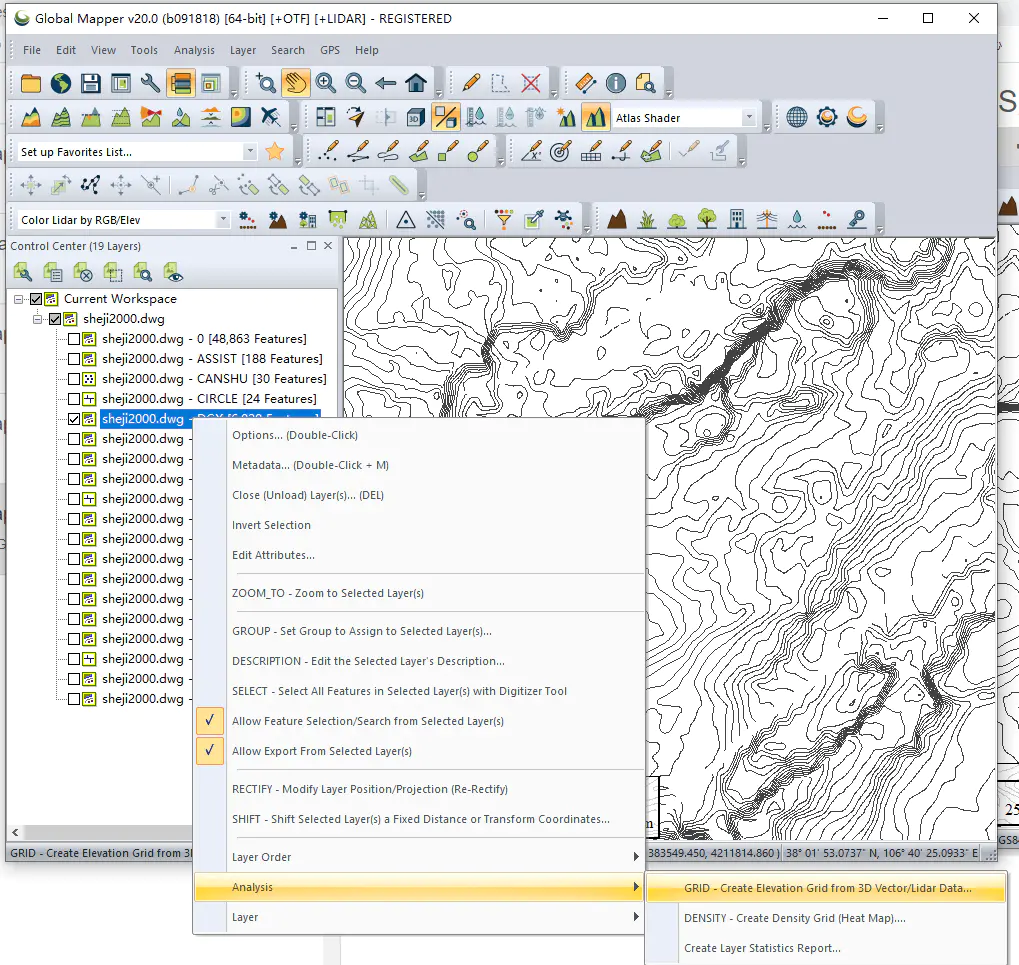1019x965 pixels.
Task: Select DENSITY - Create Density Grid entry
Action: [794, 918]
